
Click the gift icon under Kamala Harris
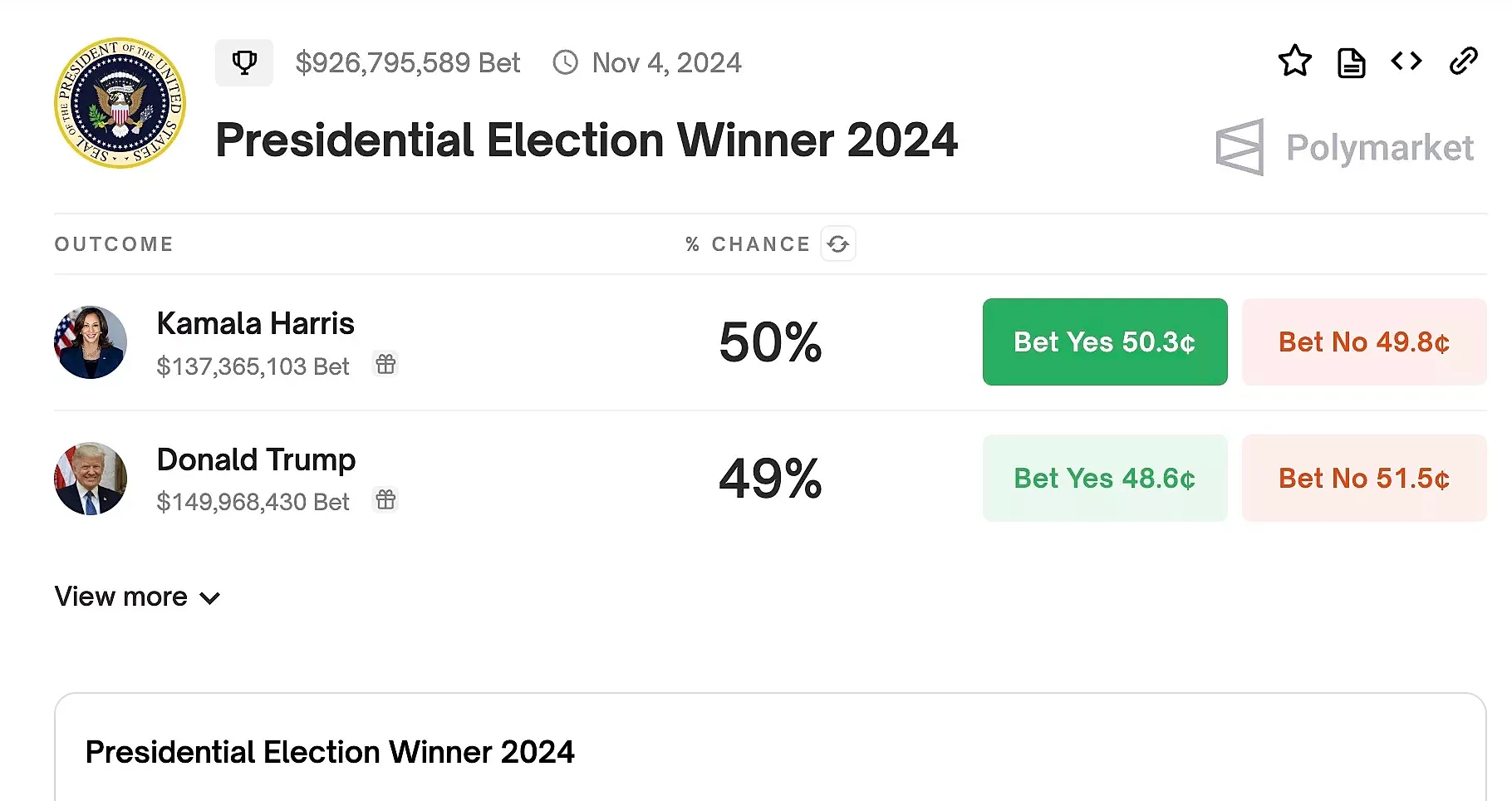point(385,364)
